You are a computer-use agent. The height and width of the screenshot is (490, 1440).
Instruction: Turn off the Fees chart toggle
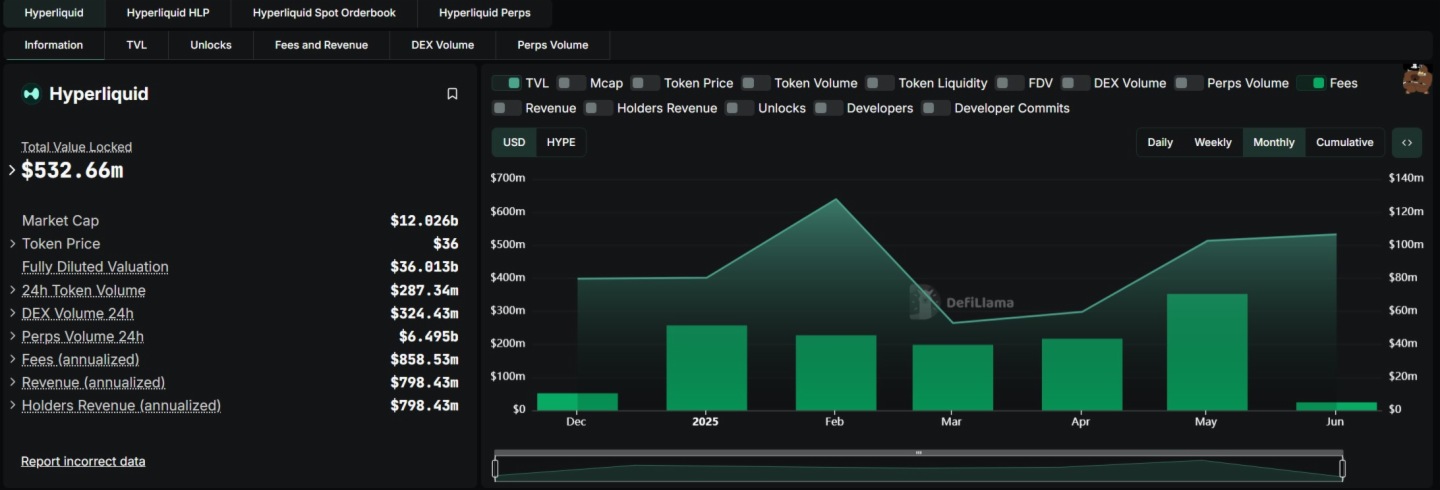point(1311,83)
